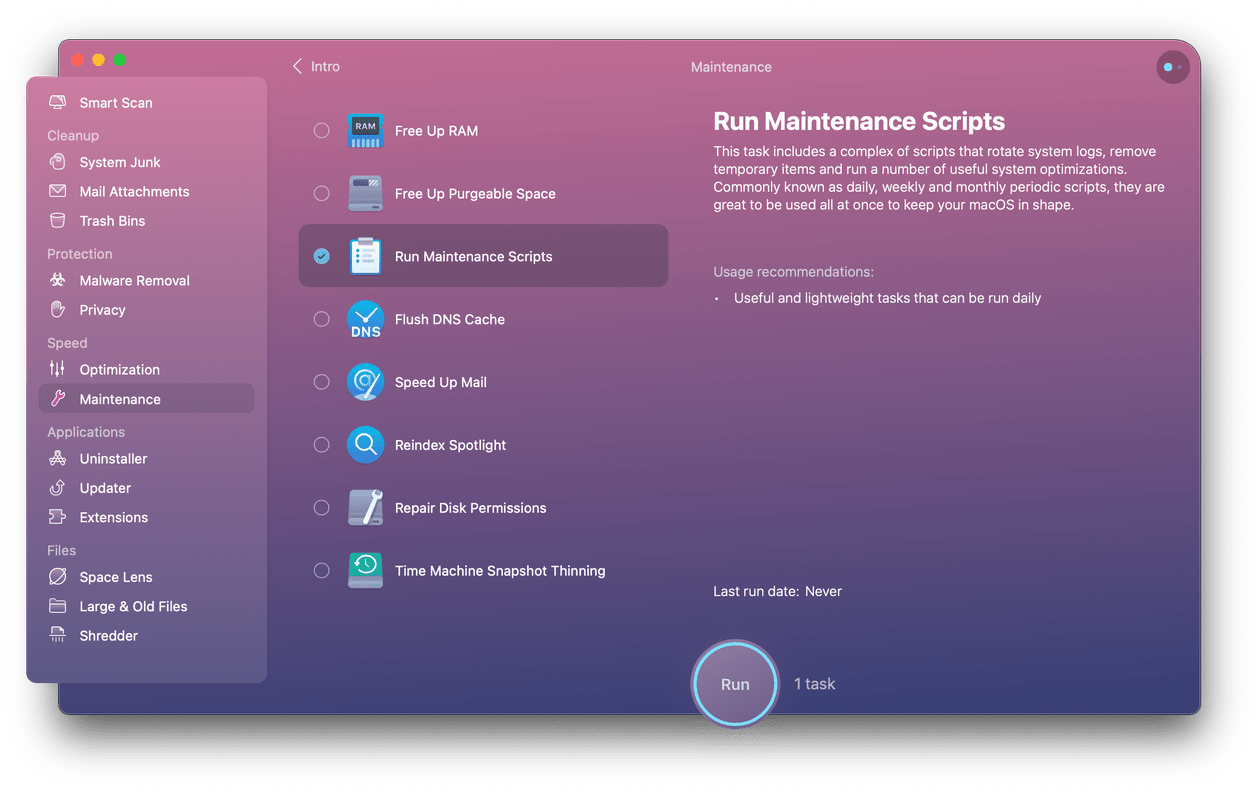Click the Repair Disk Permissions label
Viewport: 1260px width, 792px height.
pos(470,508)
